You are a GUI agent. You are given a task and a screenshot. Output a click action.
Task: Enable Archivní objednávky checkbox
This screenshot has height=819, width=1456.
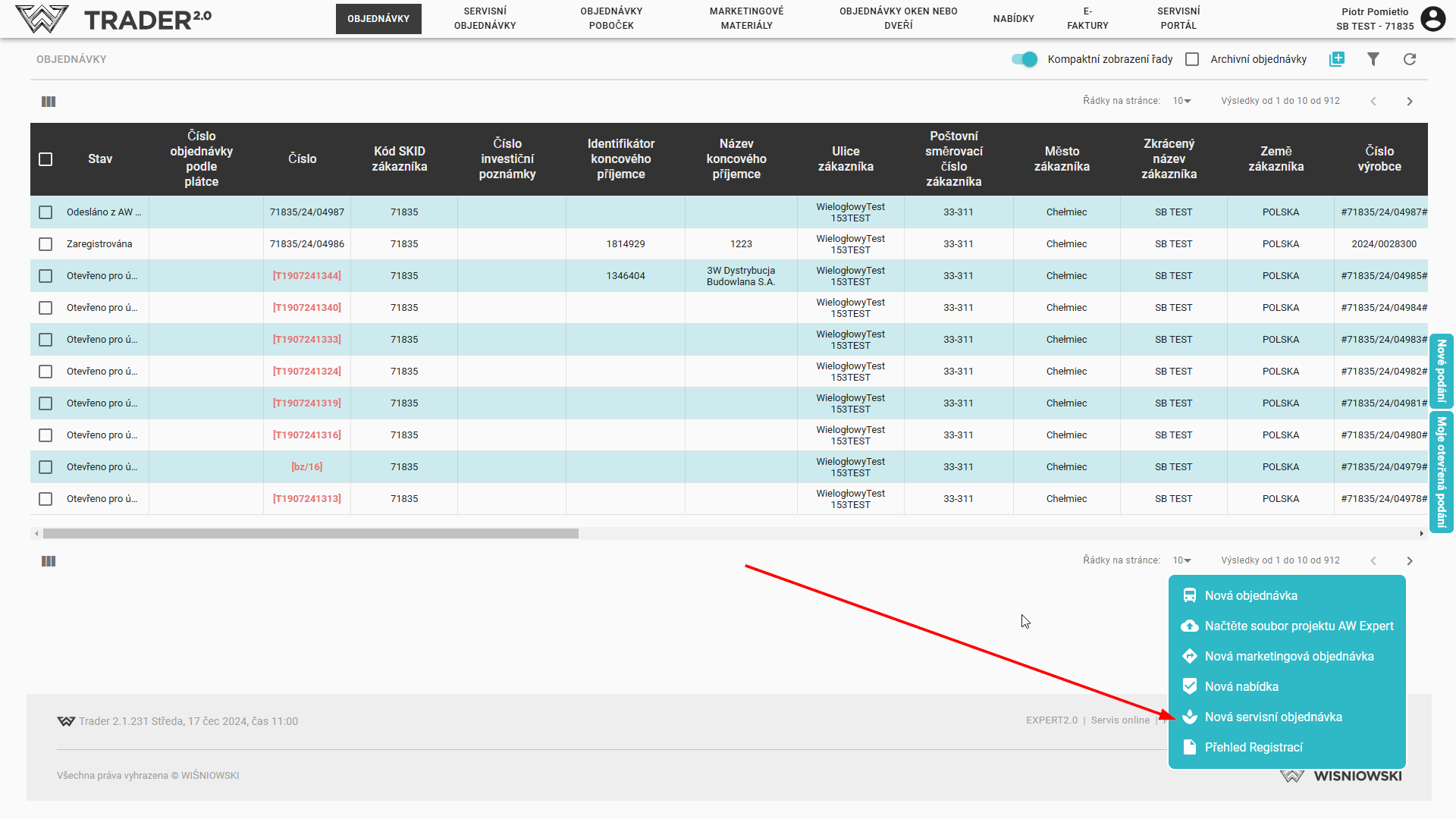point(1192,59)
